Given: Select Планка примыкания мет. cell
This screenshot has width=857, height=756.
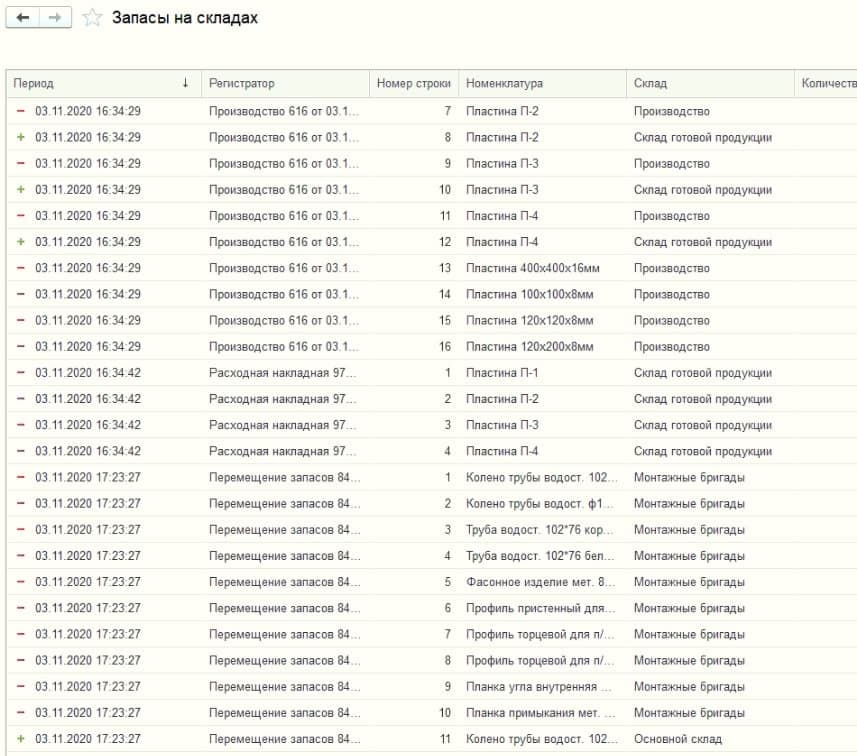Looking at the screenshot, I should (542, 713).
